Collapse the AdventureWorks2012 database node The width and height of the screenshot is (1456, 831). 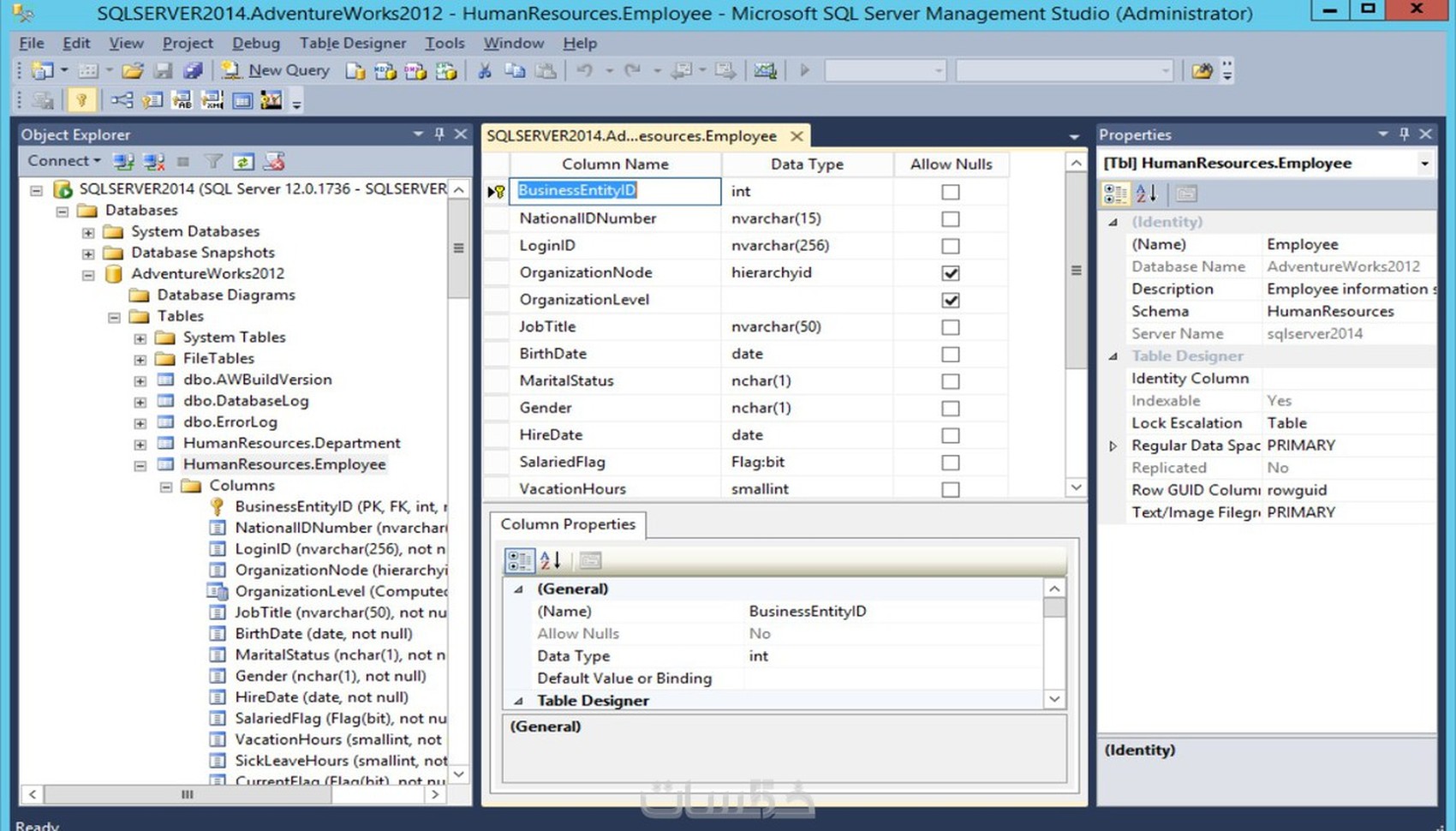(87, 274)
